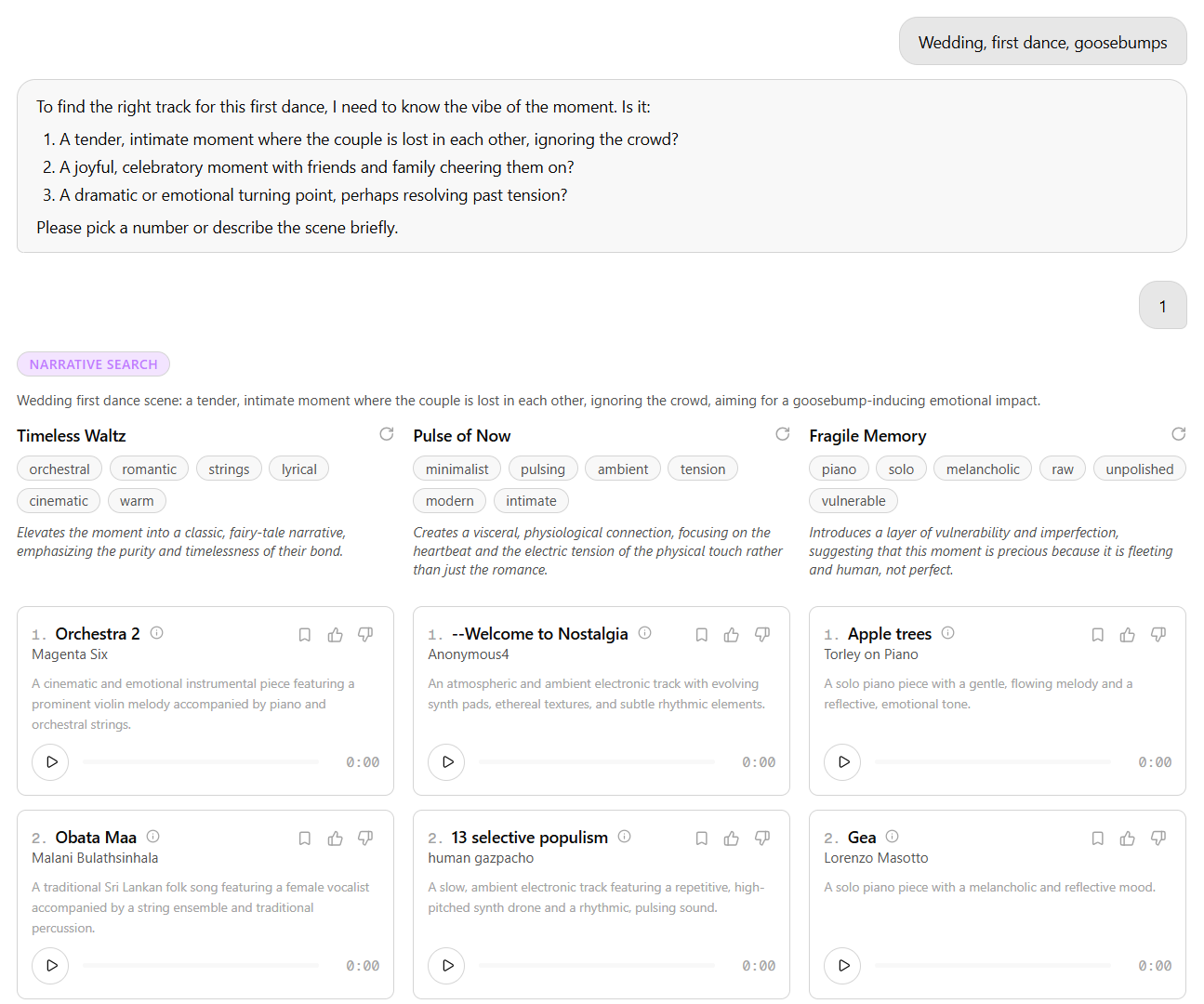Dislike the --Welcome to Nostalgia track
The width and height of the screenshot is (1204, 1004).
(x=762, y=635)
